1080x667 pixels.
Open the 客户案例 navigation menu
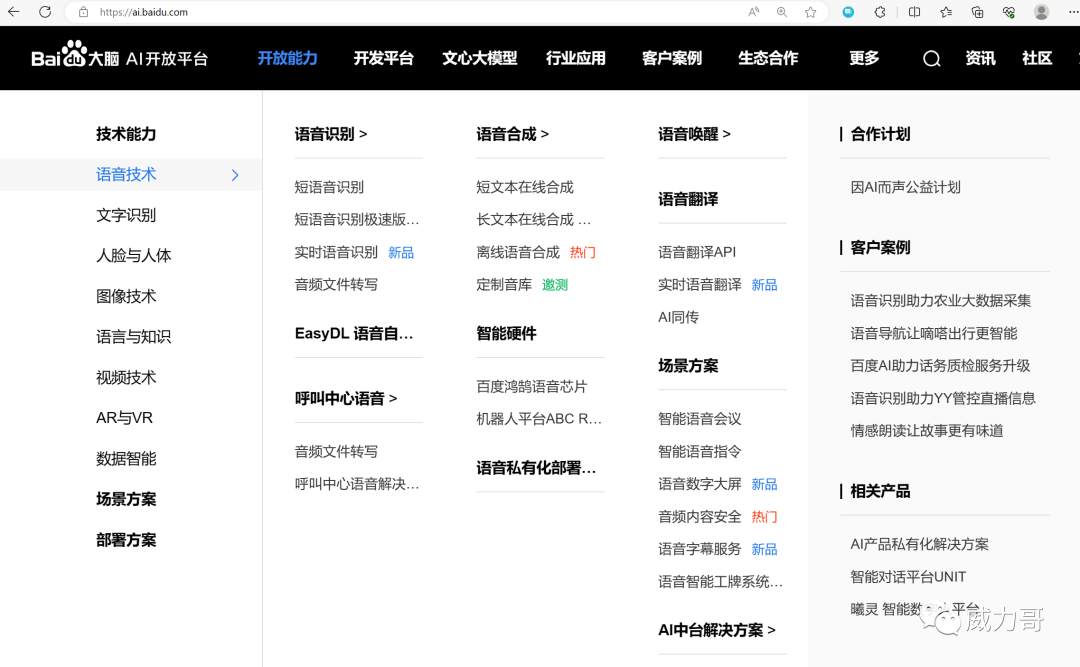tap(672, 59)
